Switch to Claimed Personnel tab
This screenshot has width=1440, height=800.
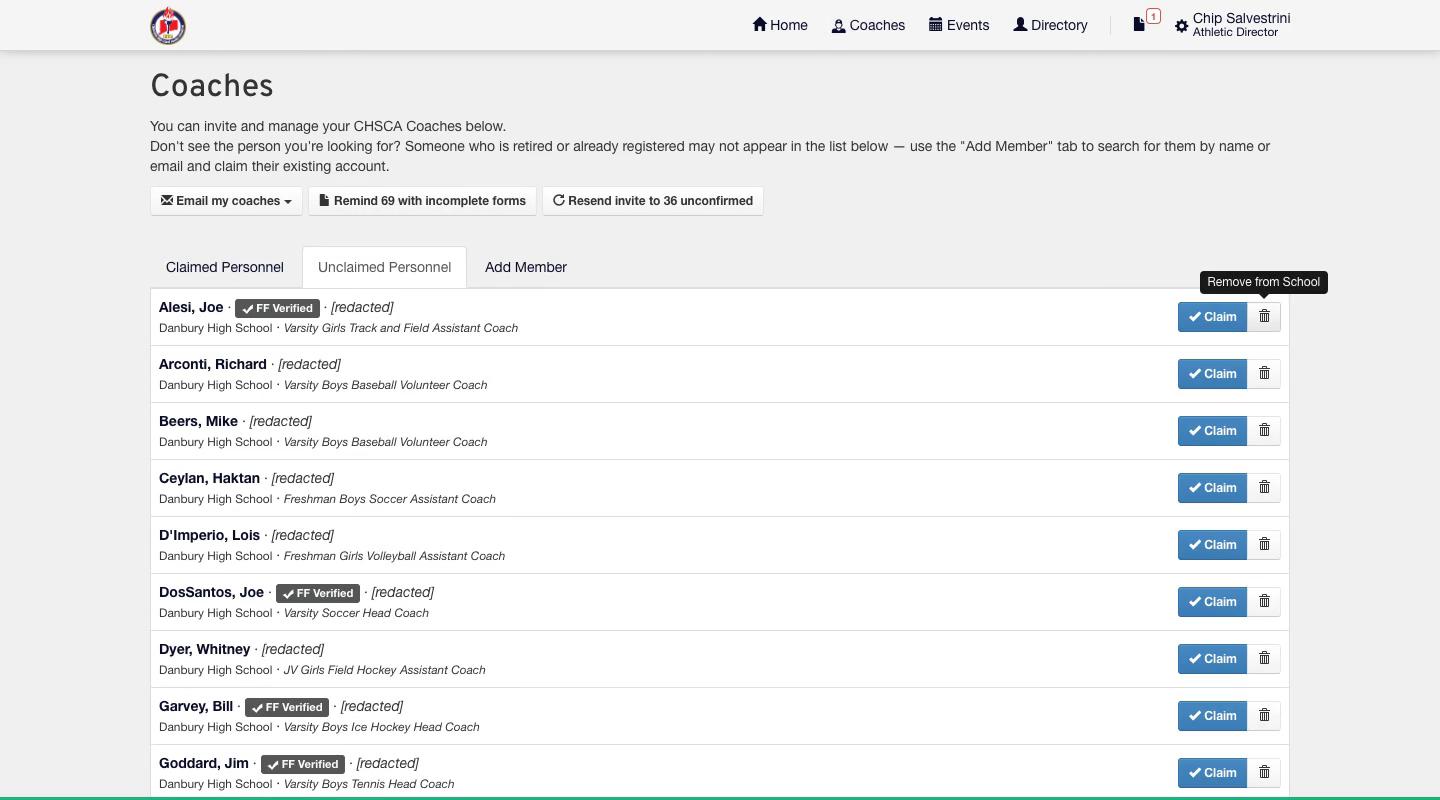[x=225, y=267]
